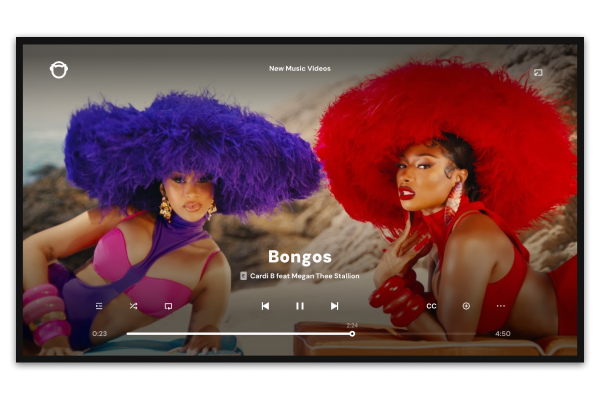Add Bongos with the circled plus icon

tap(466, 306)
